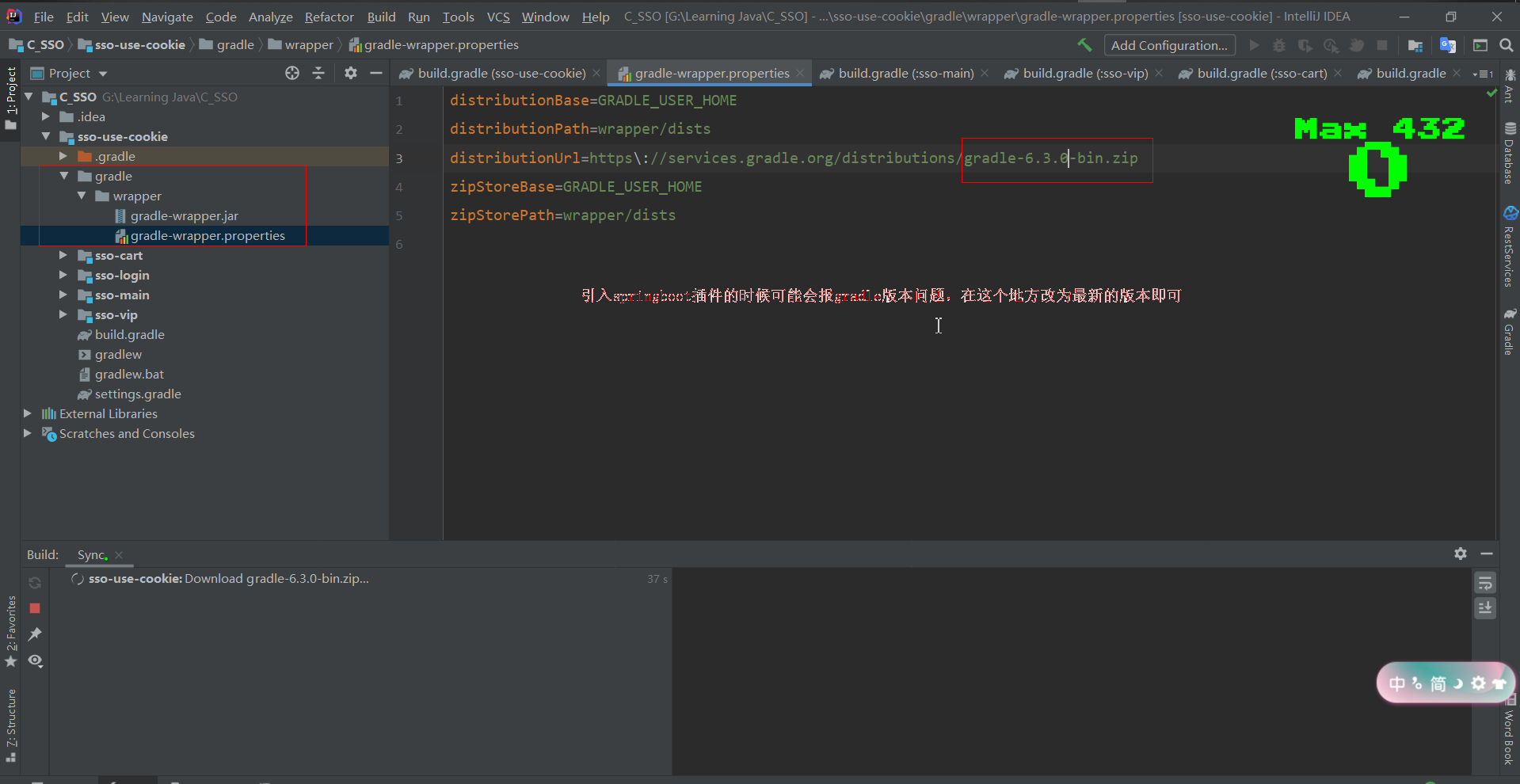1520x784 pixels.
Task: Toggle soft-wrap in build output
Action: tap(1485, 584)
